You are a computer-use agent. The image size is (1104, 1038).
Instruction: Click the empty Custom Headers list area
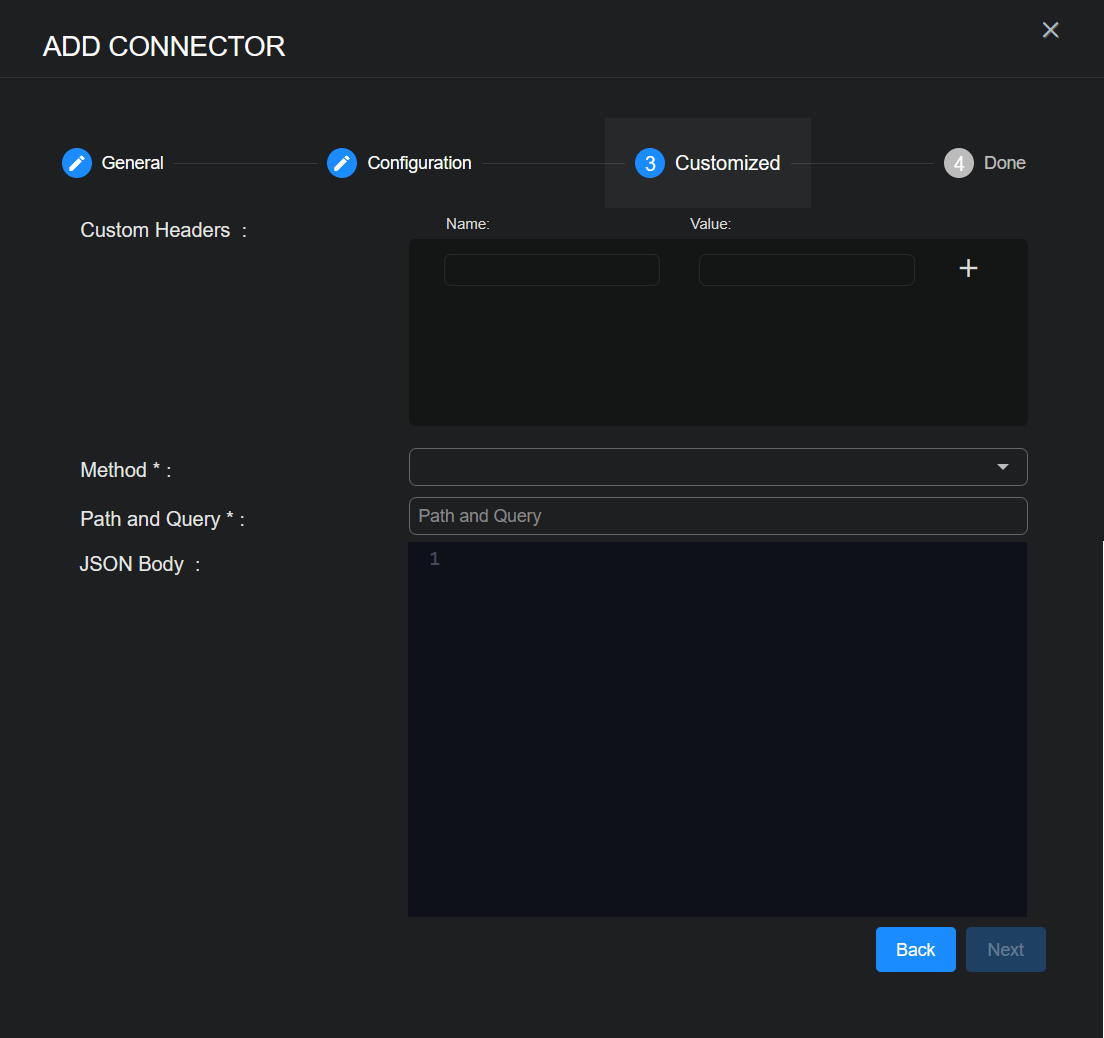717,360
